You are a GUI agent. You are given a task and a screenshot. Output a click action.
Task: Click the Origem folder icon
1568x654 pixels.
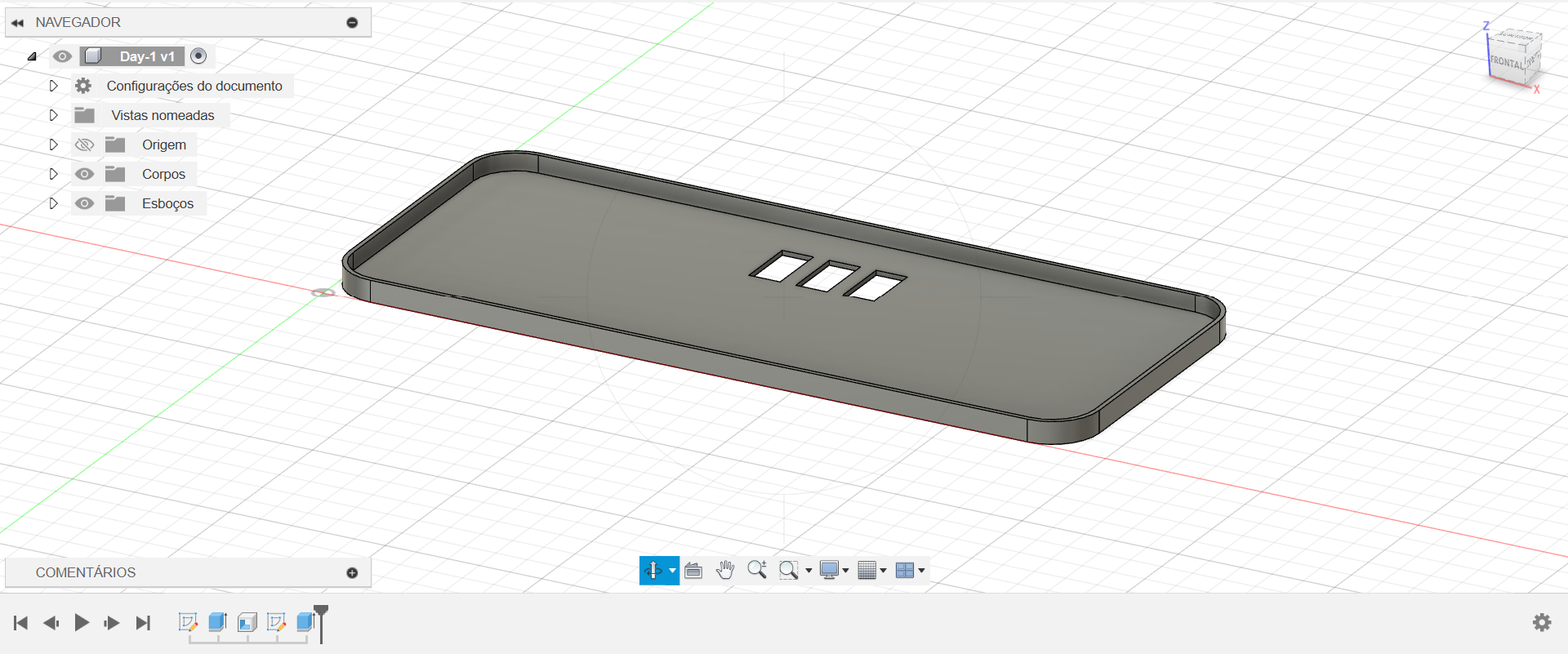[x=115, y=145]
